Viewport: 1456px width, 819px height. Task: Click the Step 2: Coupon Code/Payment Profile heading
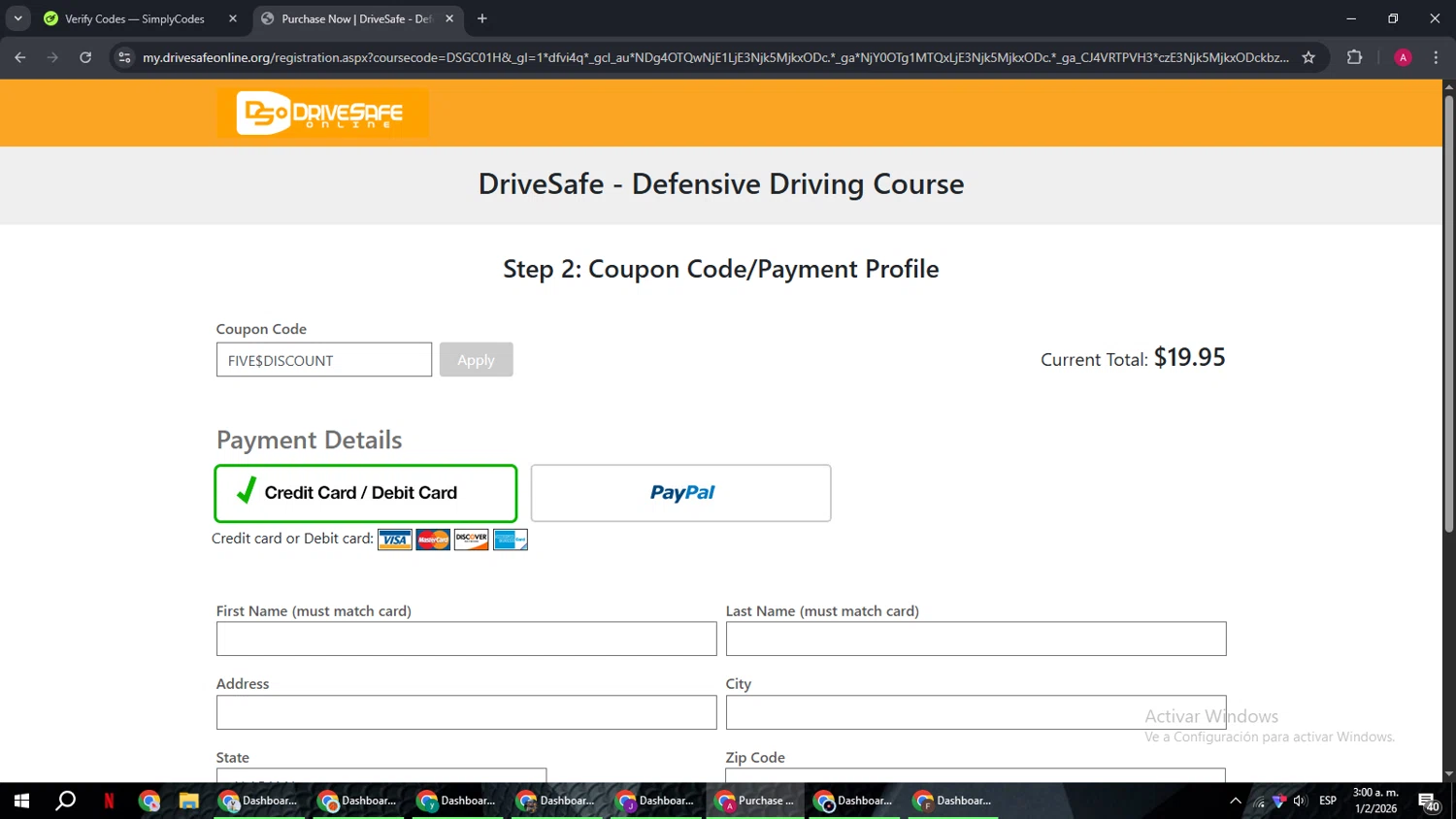(721, 269)
